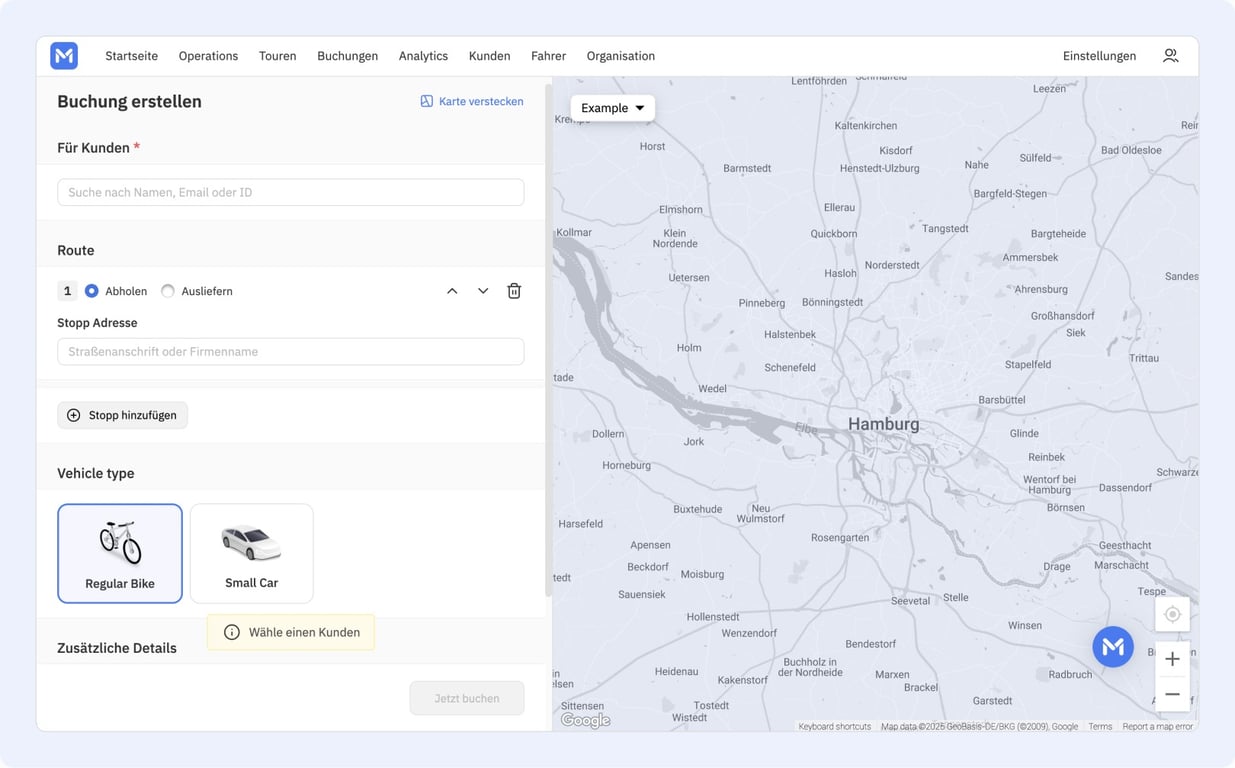Click the Google logo on map
The height and width of the screenshot is (768, 1235).
pos(585,720)
